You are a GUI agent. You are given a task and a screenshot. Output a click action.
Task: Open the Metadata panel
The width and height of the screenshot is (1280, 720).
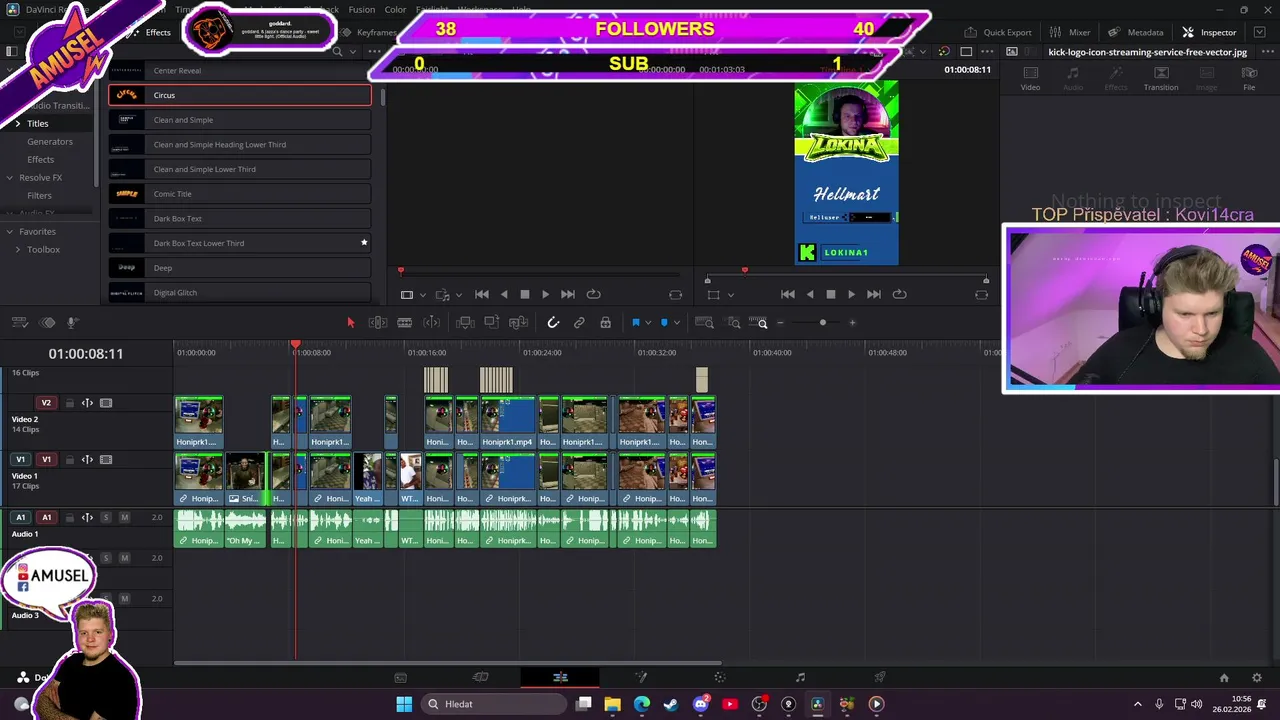(x=1136, y=32)
